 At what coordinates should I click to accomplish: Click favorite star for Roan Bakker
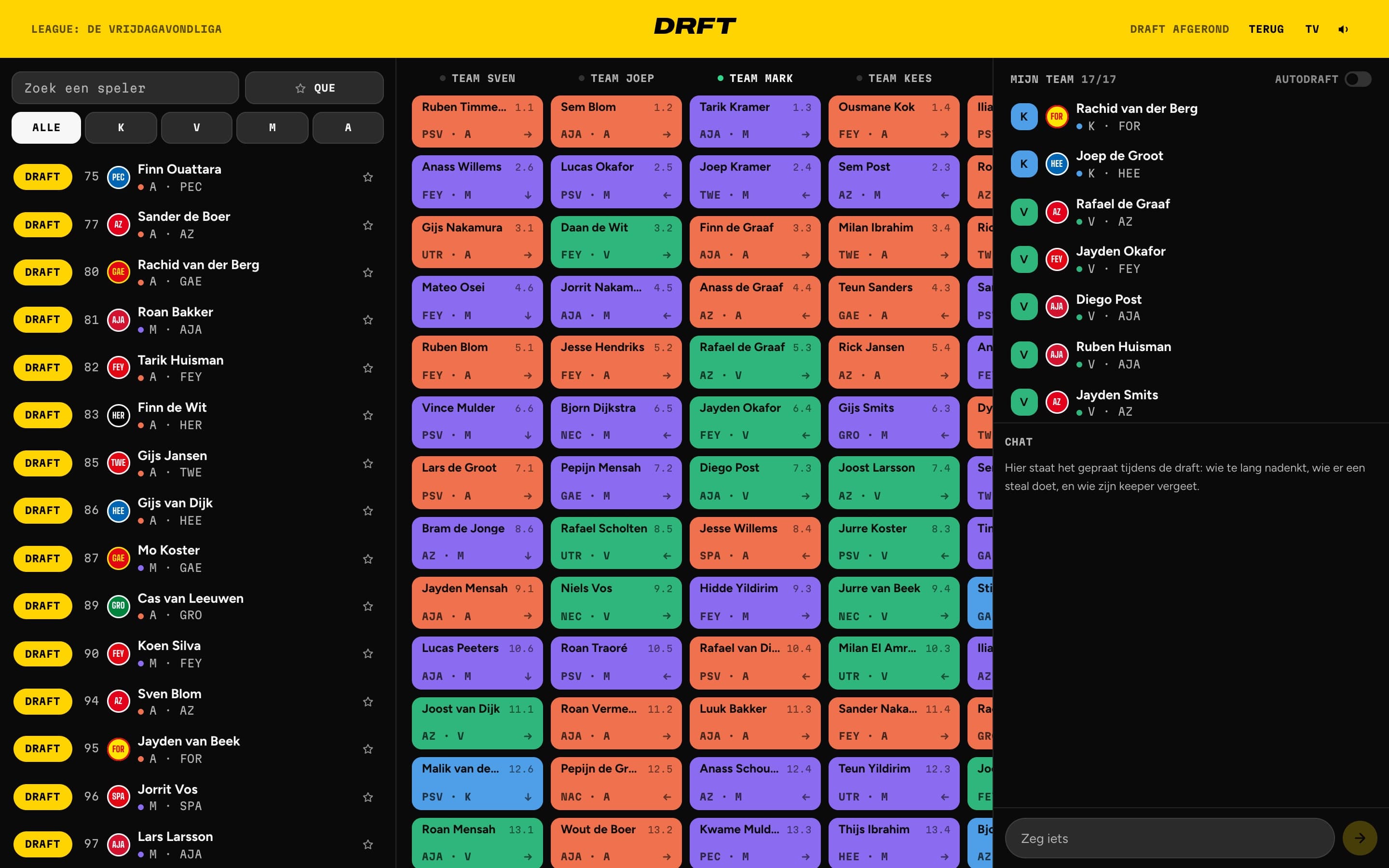coord(368,320)
